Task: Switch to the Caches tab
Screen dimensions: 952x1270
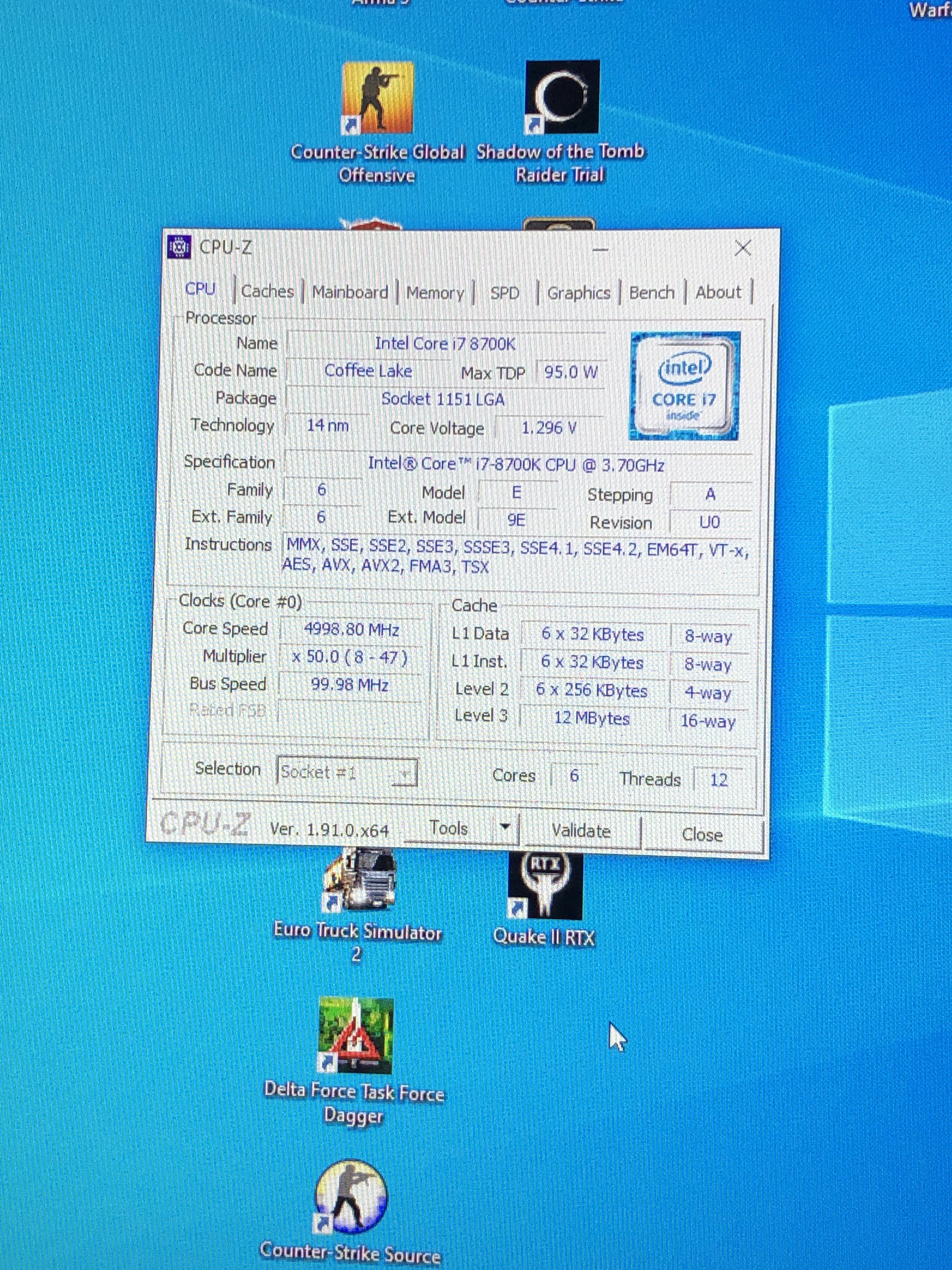Action: click(x=267, y=291)
